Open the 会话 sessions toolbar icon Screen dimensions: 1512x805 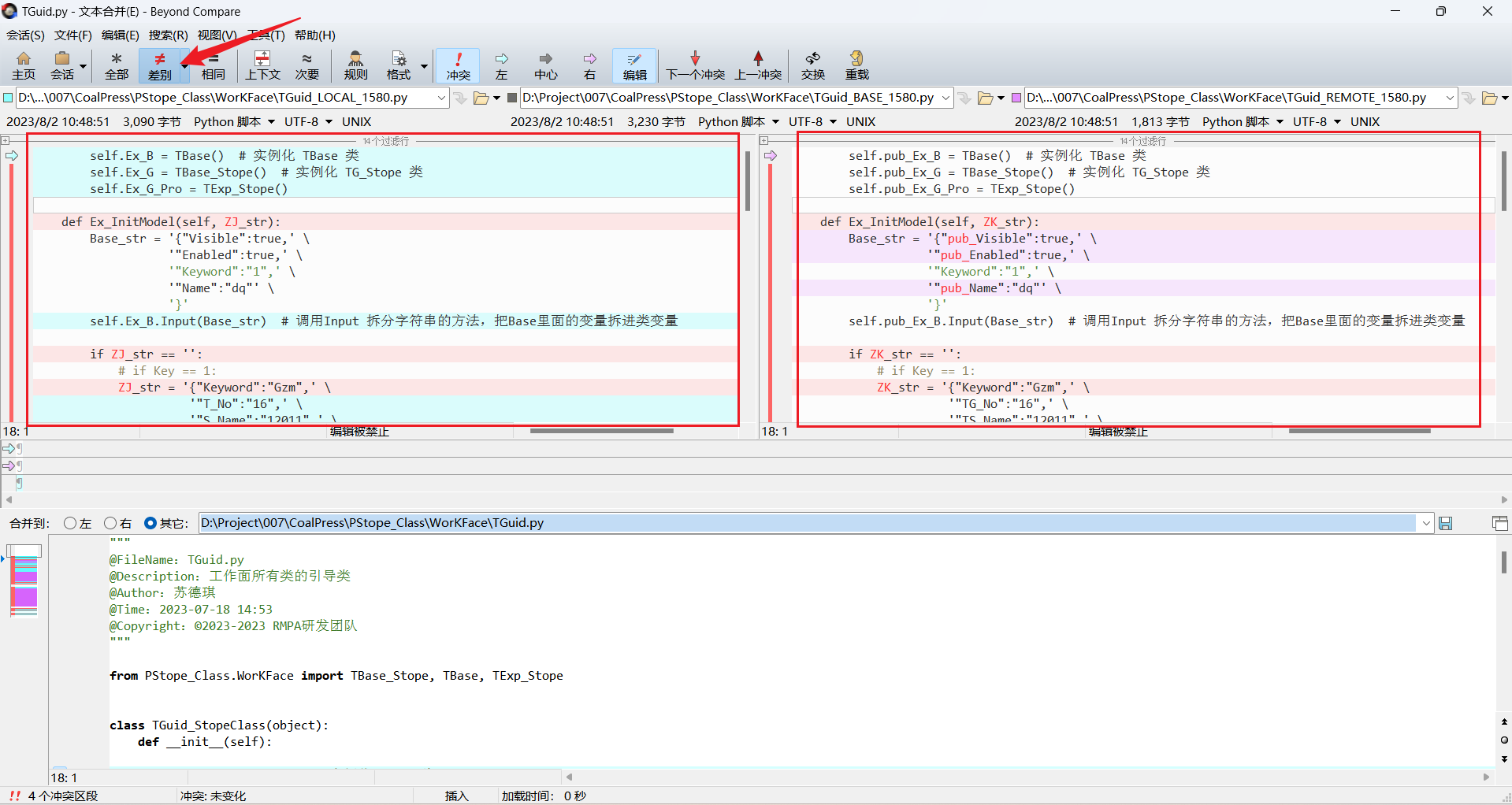coord(62,65)
